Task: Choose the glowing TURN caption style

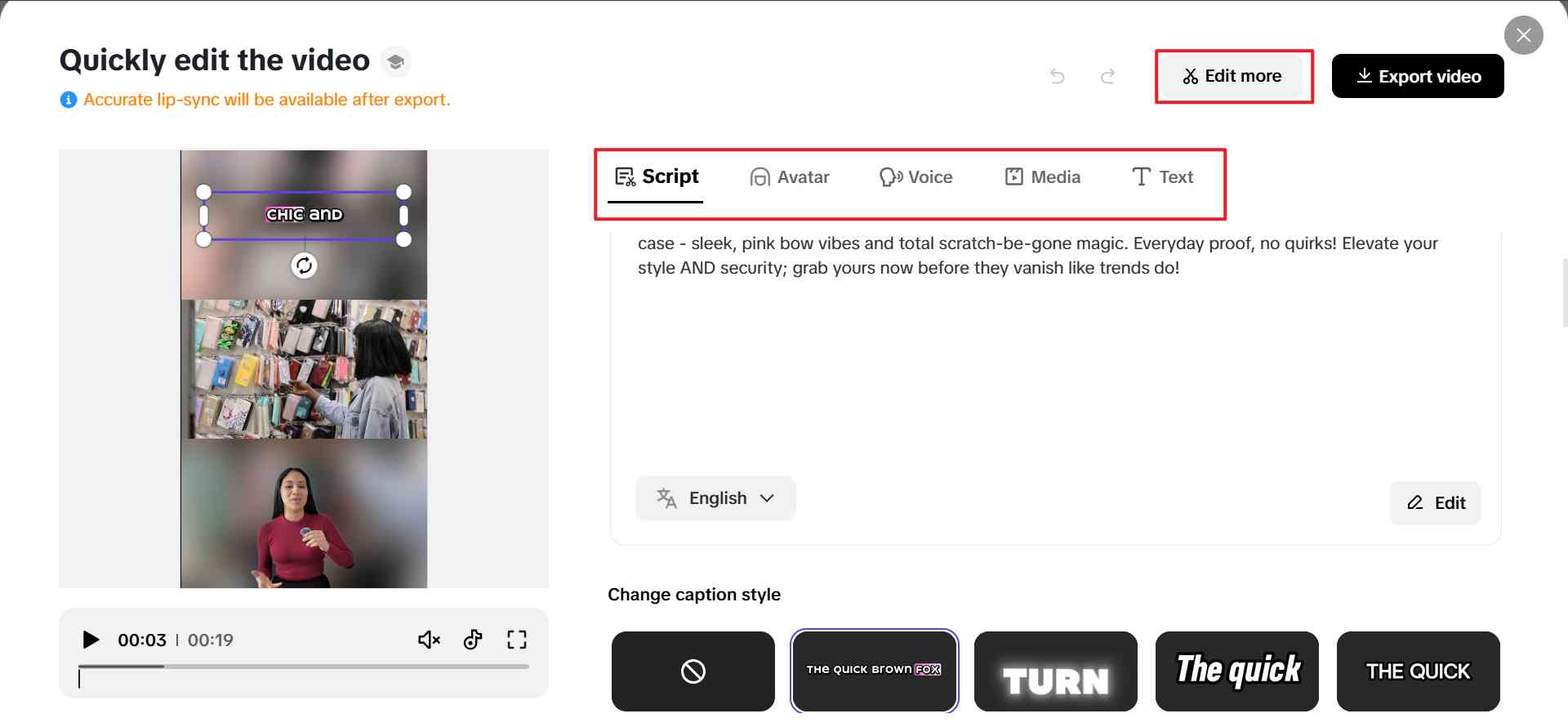Action: (x=1055, y=671)
